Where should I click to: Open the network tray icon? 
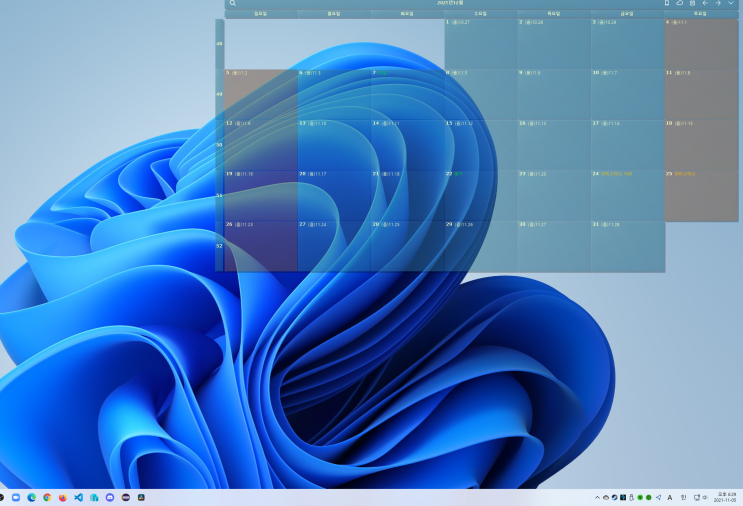coord(697,497)
